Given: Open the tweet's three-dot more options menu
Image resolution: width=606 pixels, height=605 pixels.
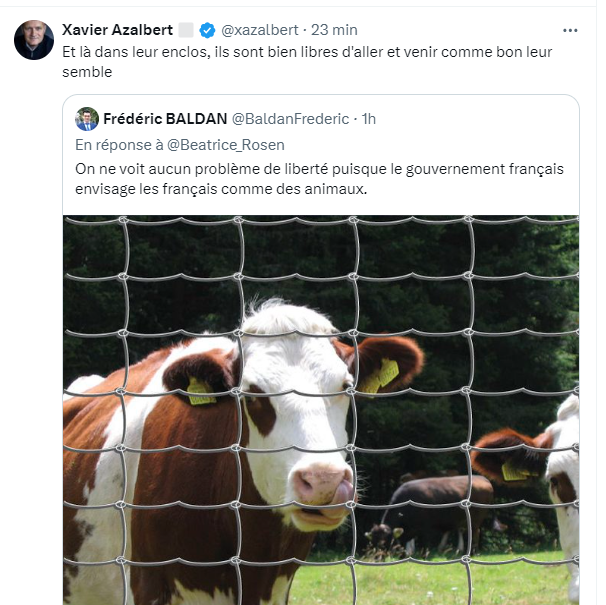Looking at the screenshot, I should click(570, 30).
